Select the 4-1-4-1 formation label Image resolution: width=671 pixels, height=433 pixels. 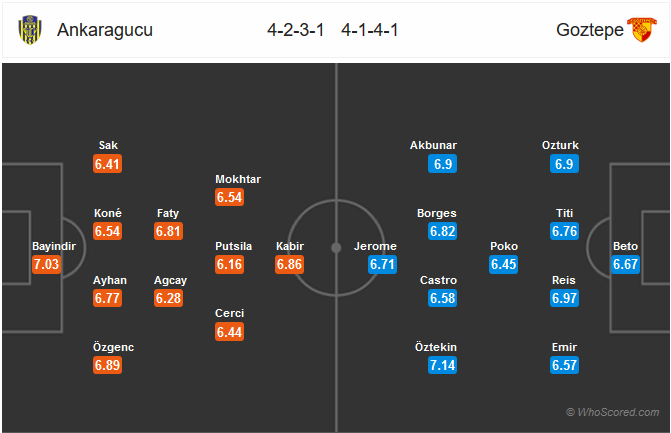pyautogui.click(x=370, y=30)
